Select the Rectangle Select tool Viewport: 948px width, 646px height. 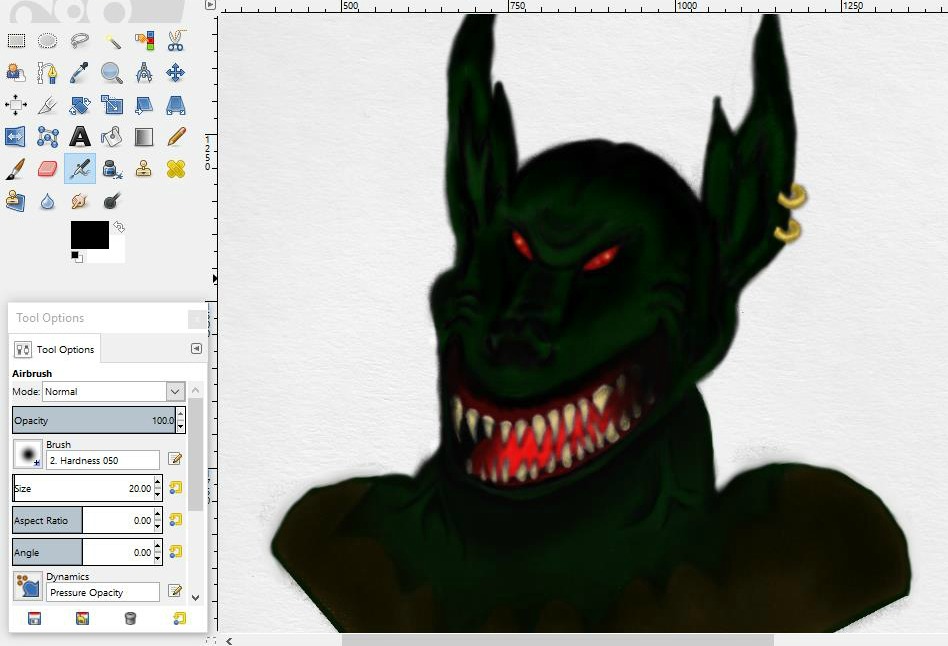16,41
